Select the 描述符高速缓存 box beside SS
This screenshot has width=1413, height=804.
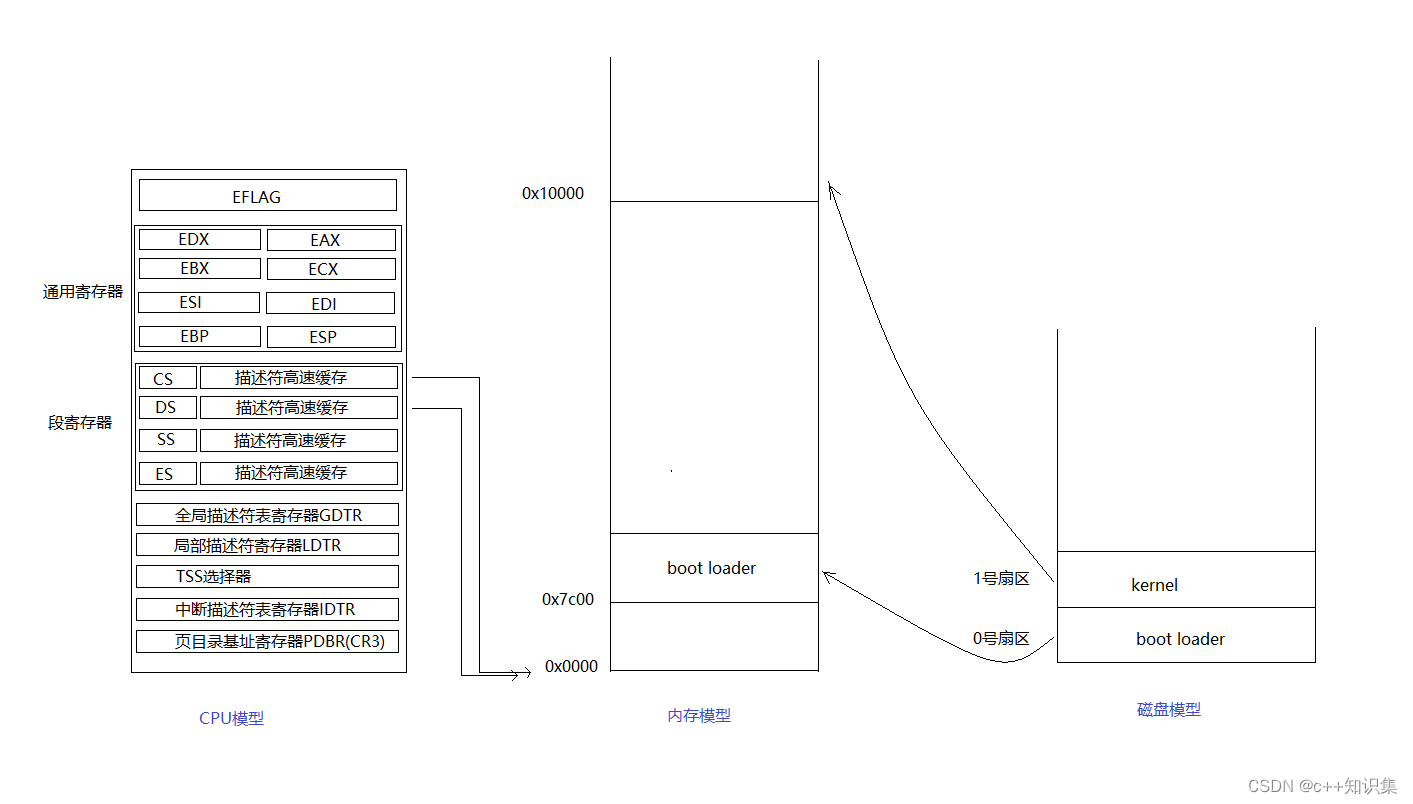(299, 440)
